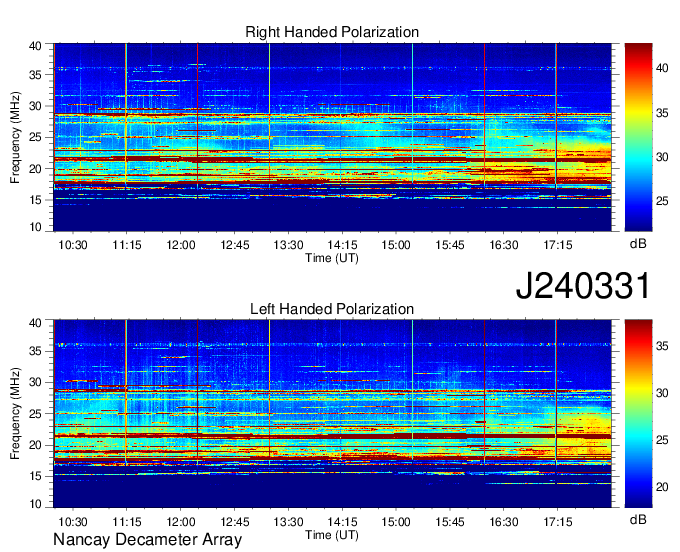The width and height of the screenshot is (680, 552).
Task: Click the Right Handed Polarization spectrogram image
Action: click(333, 137)
